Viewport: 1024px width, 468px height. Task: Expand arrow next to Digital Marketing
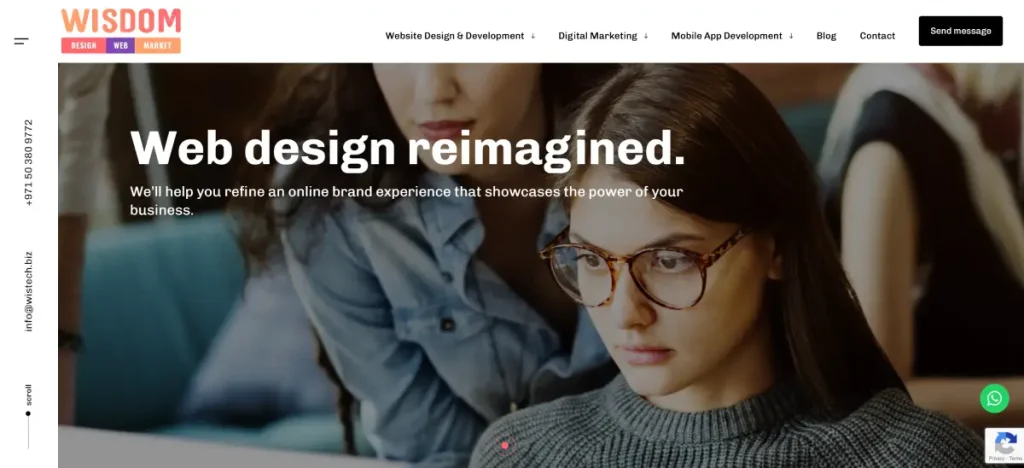click(x=646, y=36)
